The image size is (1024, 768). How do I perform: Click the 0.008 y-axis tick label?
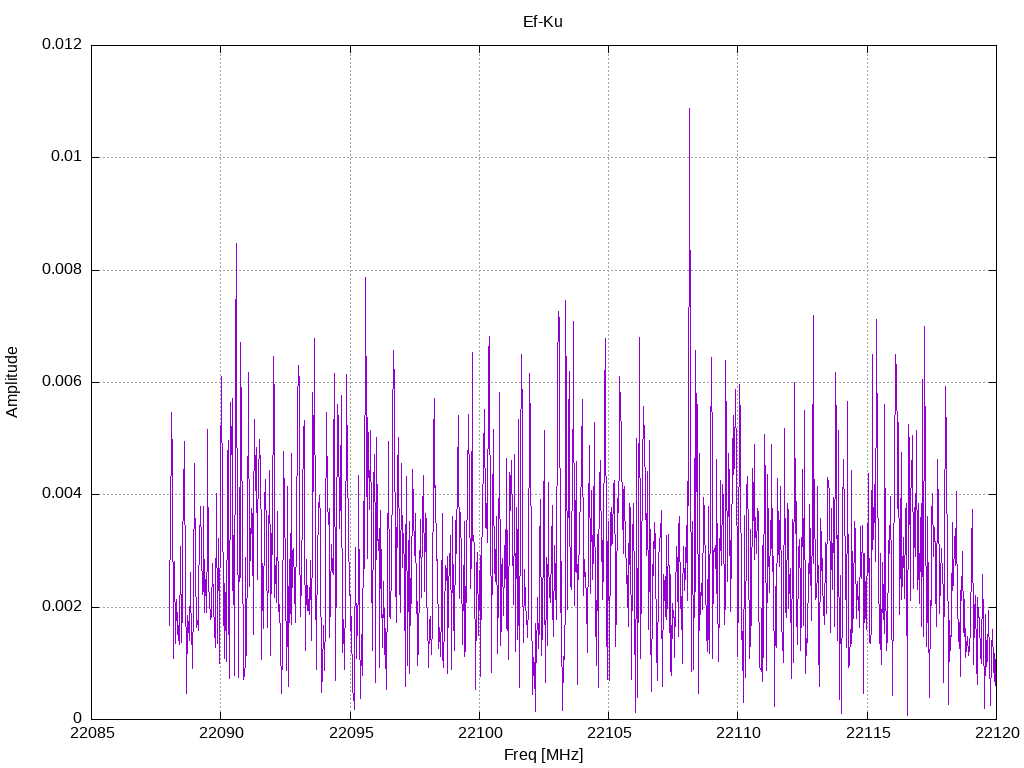point(62,270)
